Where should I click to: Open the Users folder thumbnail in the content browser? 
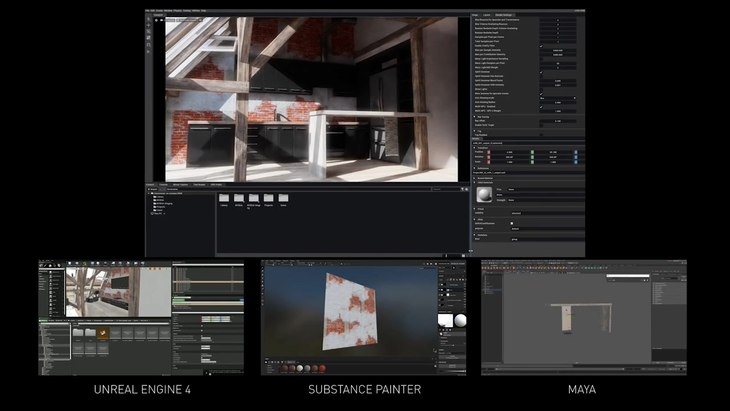point(284,198)
